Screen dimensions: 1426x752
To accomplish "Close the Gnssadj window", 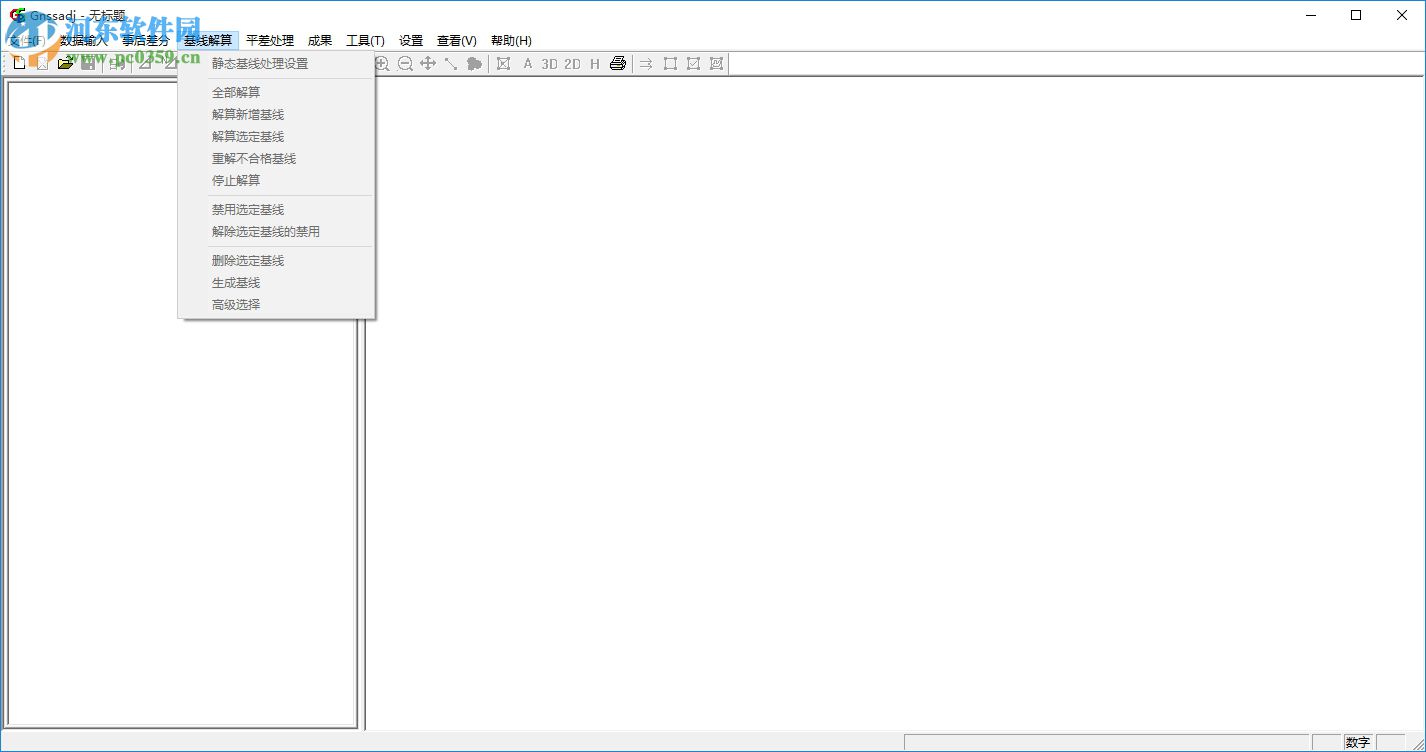I will click(1402, 15).
